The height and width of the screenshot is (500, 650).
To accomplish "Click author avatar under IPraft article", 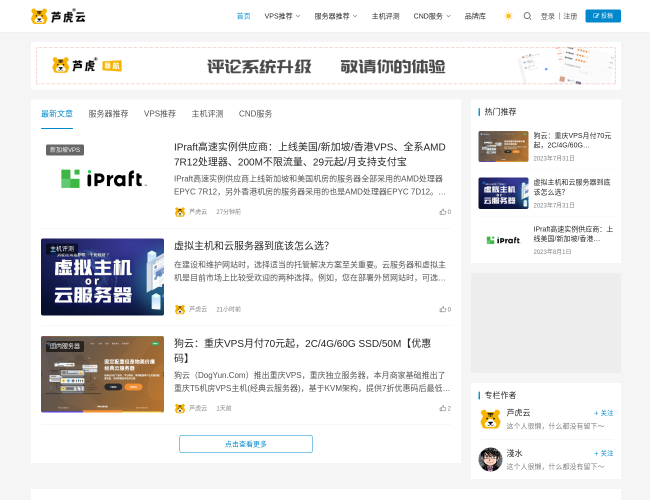I will pos(180,212).
